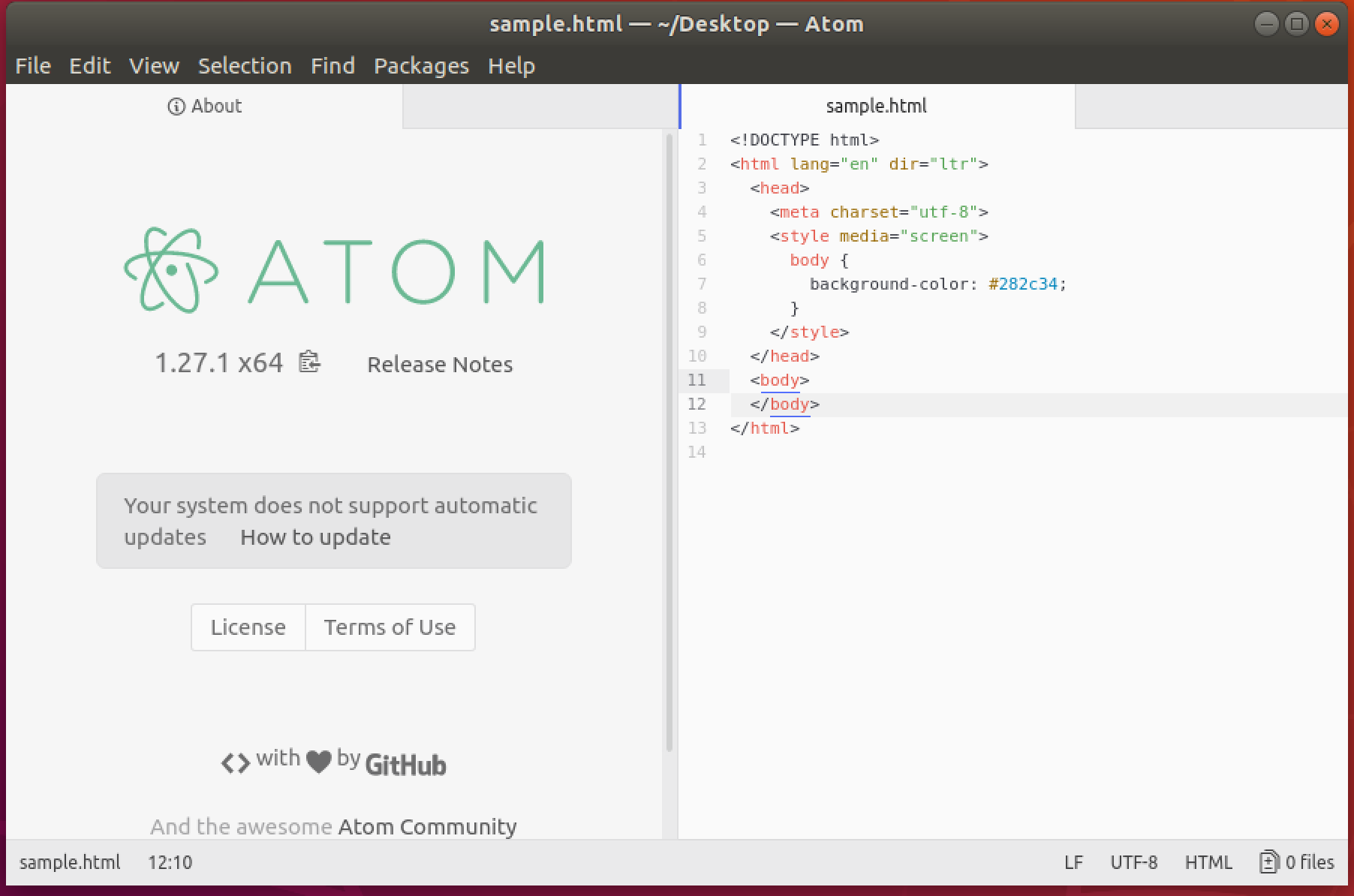Click the Git changed-files icon showing '0 files'
This screenshot has height=896, width=1354.
pos(1268,862)
